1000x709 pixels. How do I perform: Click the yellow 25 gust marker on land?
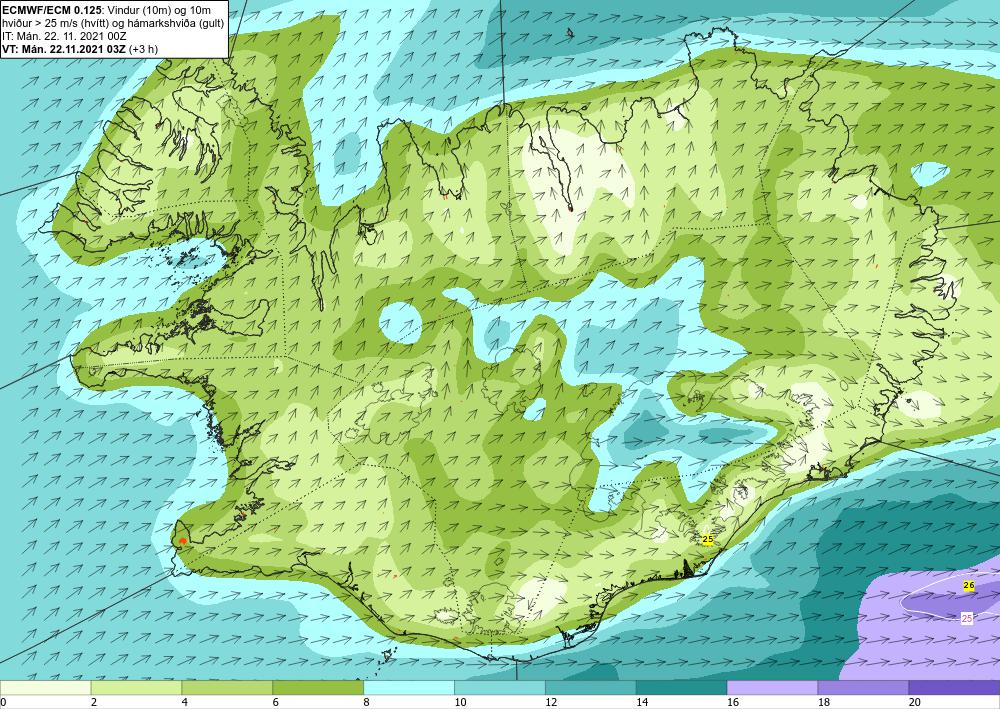(707, 539)
